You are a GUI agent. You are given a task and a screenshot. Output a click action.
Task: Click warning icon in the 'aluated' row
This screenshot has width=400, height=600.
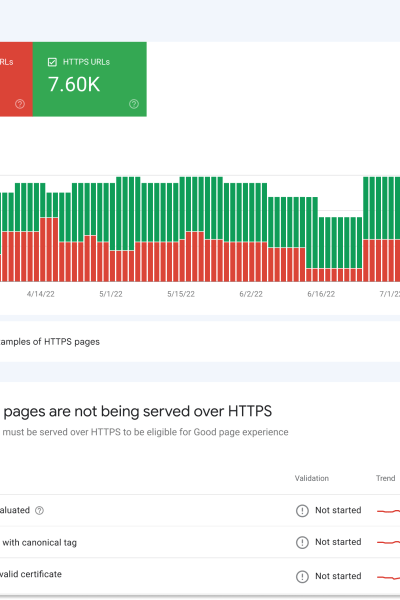[302, 510]
